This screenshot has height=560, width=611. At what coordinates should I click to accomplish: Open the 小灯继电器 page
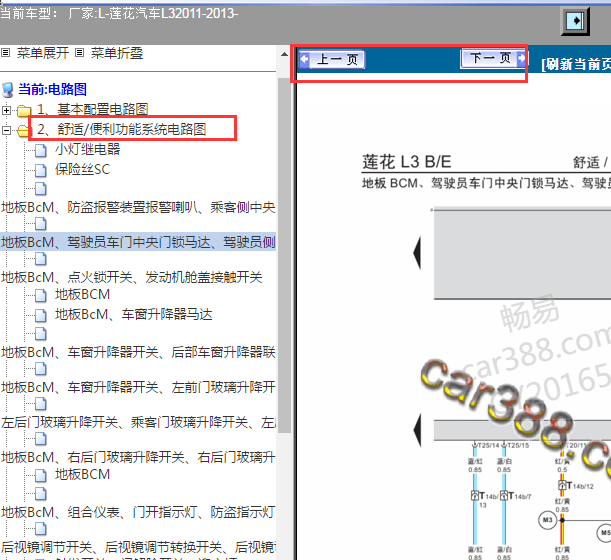(88, 149)
